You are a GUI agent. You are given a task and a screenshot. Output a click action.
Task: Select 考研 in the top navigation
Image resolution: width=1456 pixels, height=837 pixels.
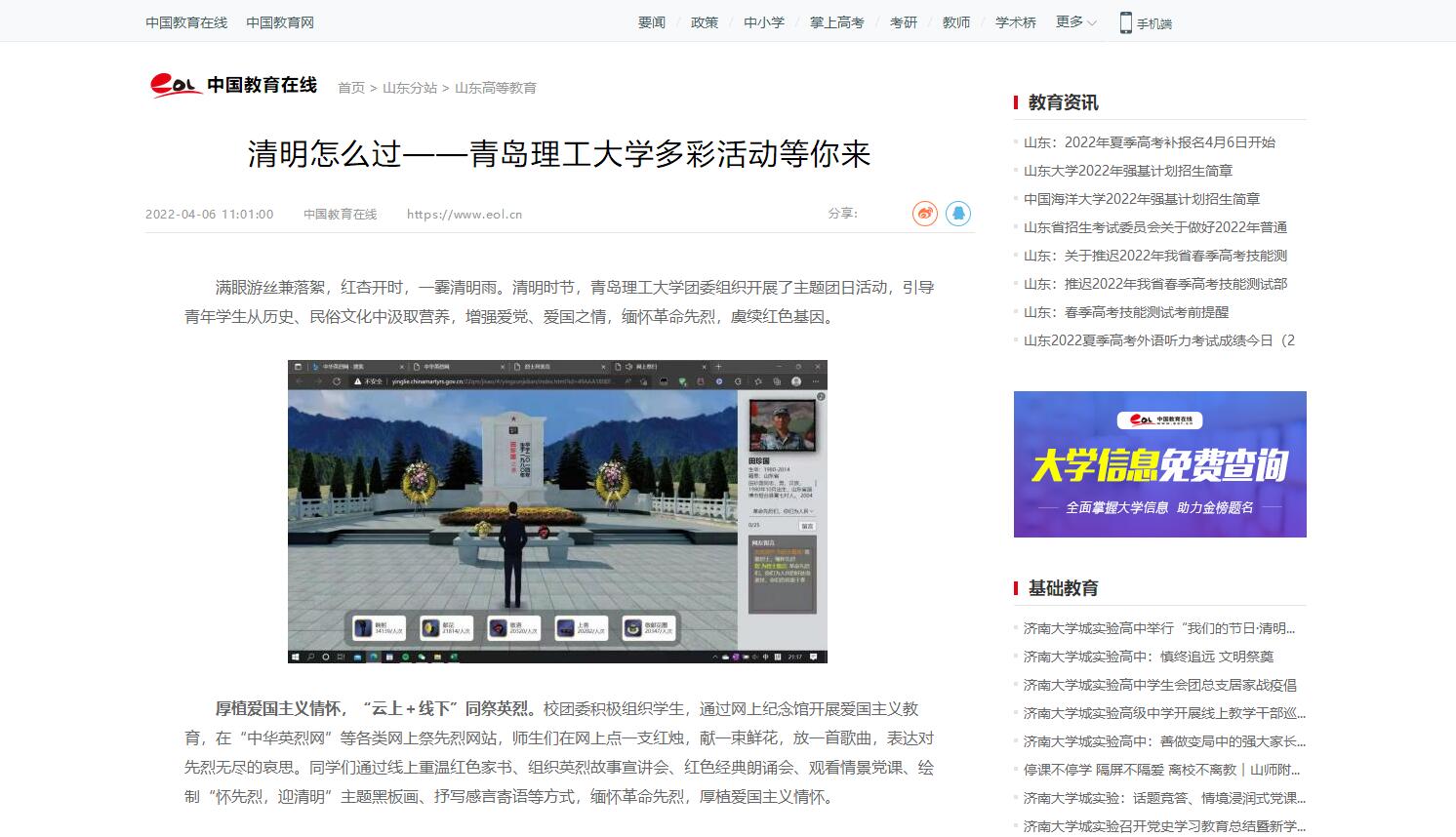tap(903, 22)
